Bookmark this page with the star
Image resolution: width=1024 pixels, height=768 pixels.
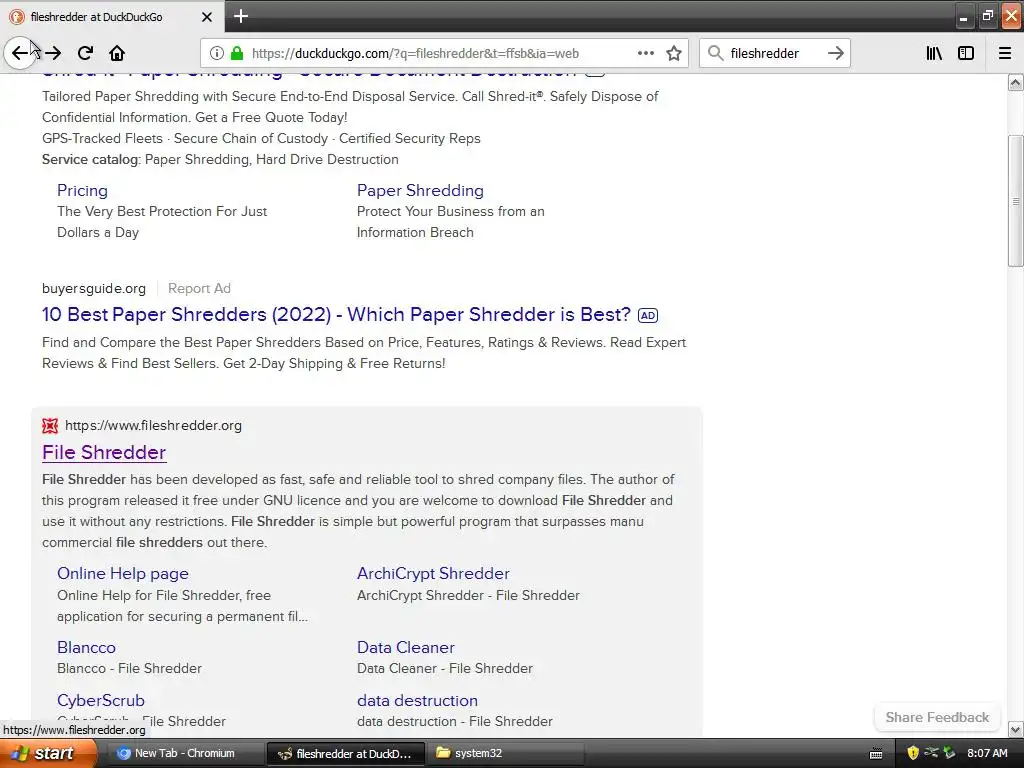click(x=674, y=53)
